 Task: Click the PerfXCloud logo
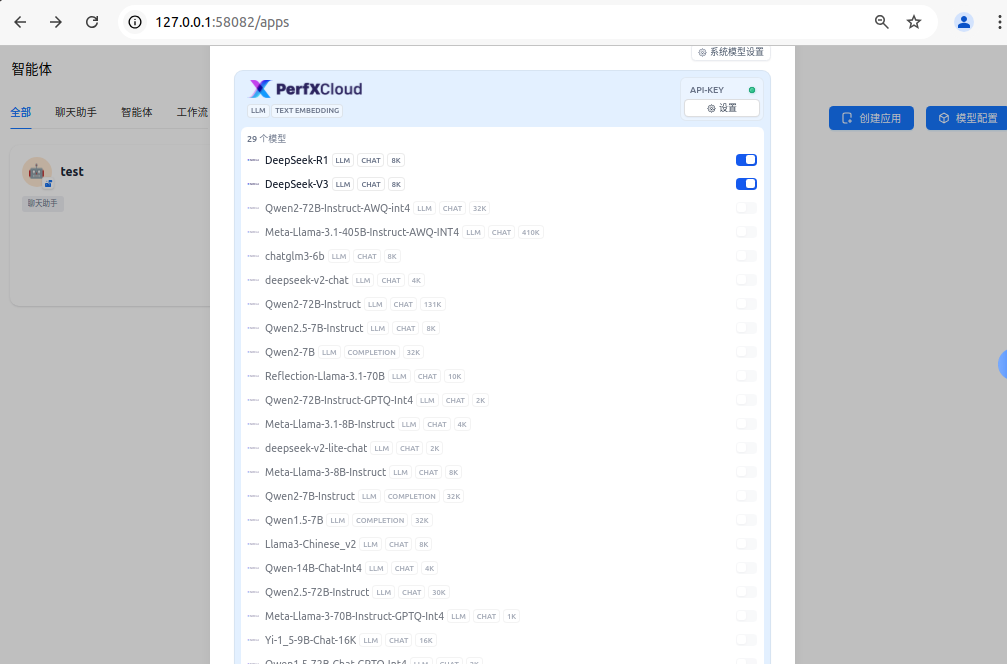306,89
